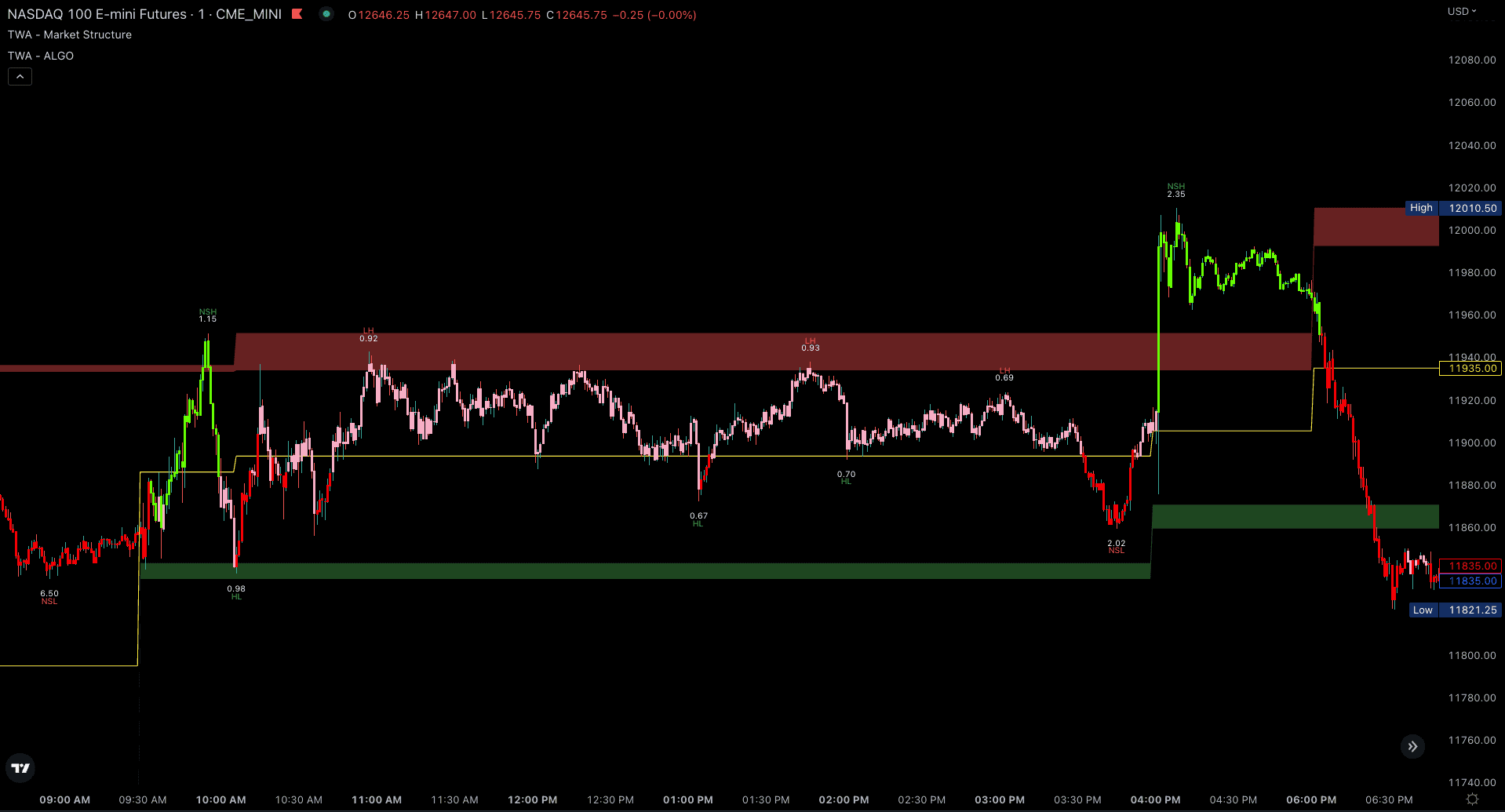Collapse the indicator legend with the arrow
Screen dimensions: 1505x812
(20, 76)
